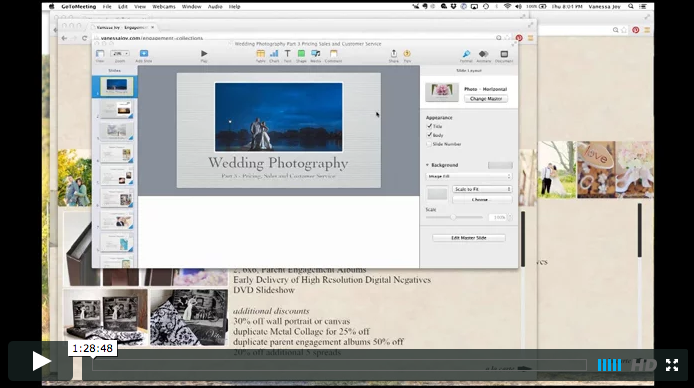Open the Scale to Fit dropdown
Image resolution: width=694 pixels, height=388 pixels.
point(482,189)
